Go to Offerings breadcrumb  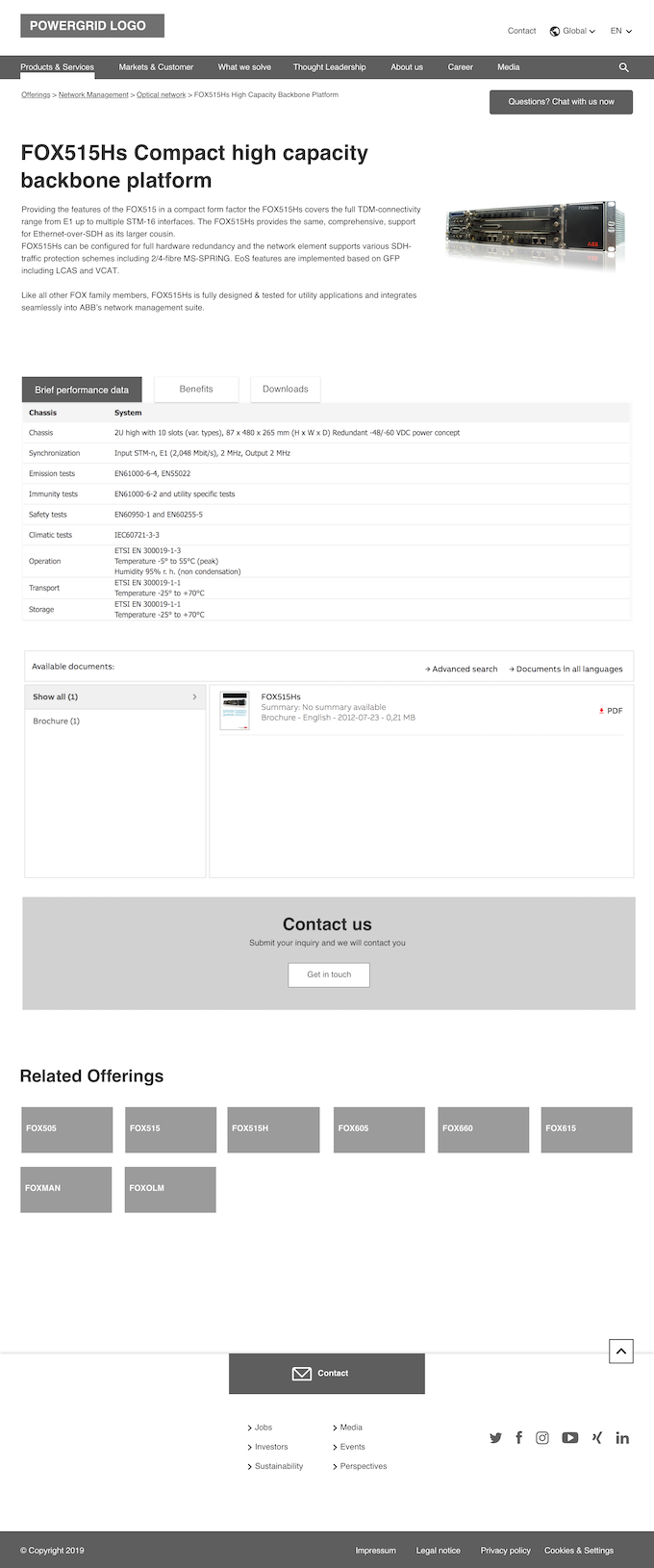pos(36,95)
